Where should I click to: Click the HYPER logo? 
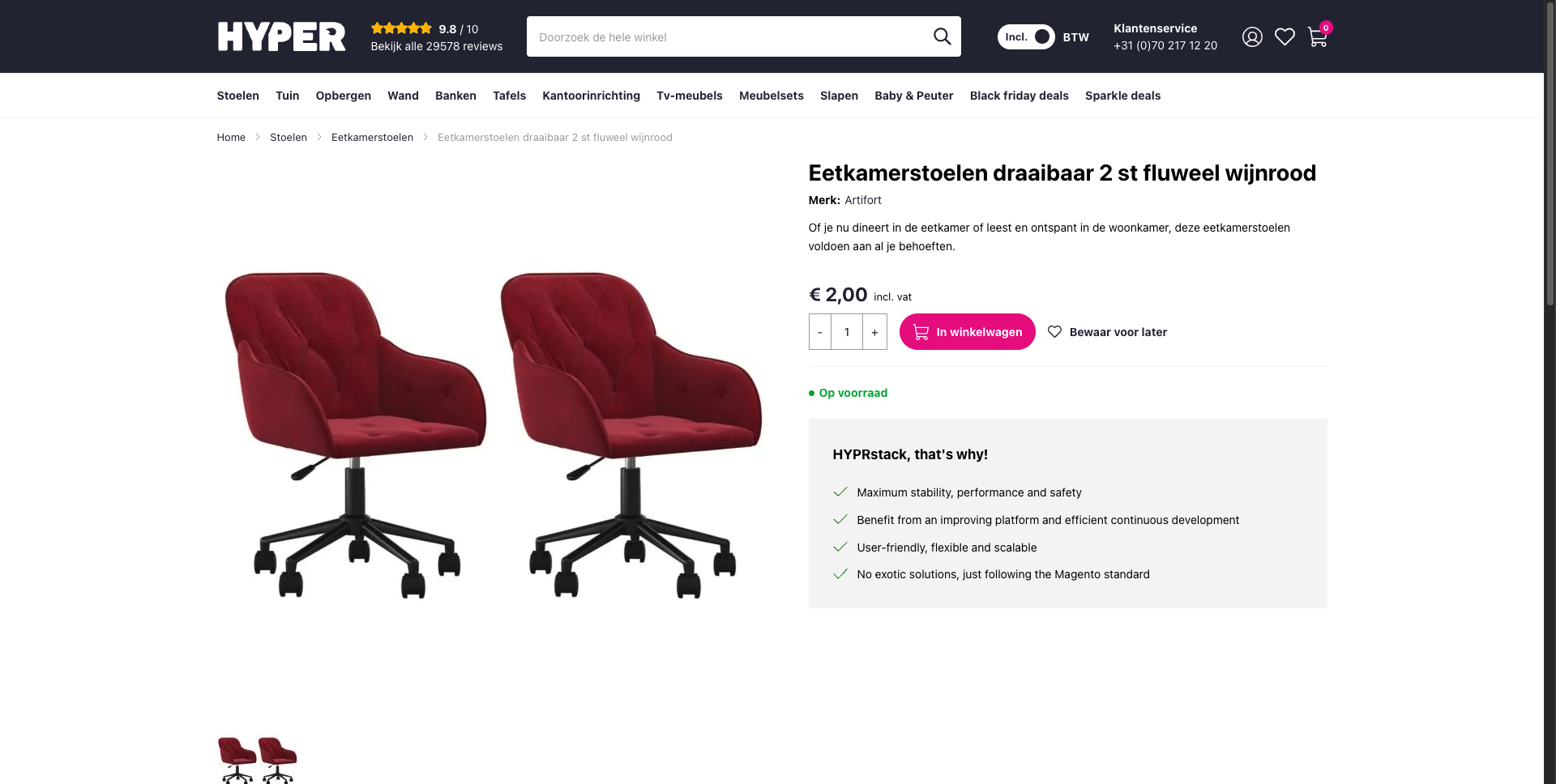[x=281, y=36]
